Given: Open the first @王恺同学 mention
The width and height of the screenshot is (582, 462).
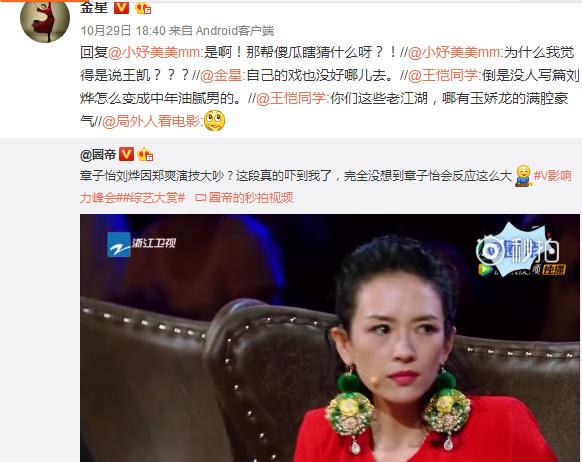Looking at the screenshot, I should pos(443,75).
